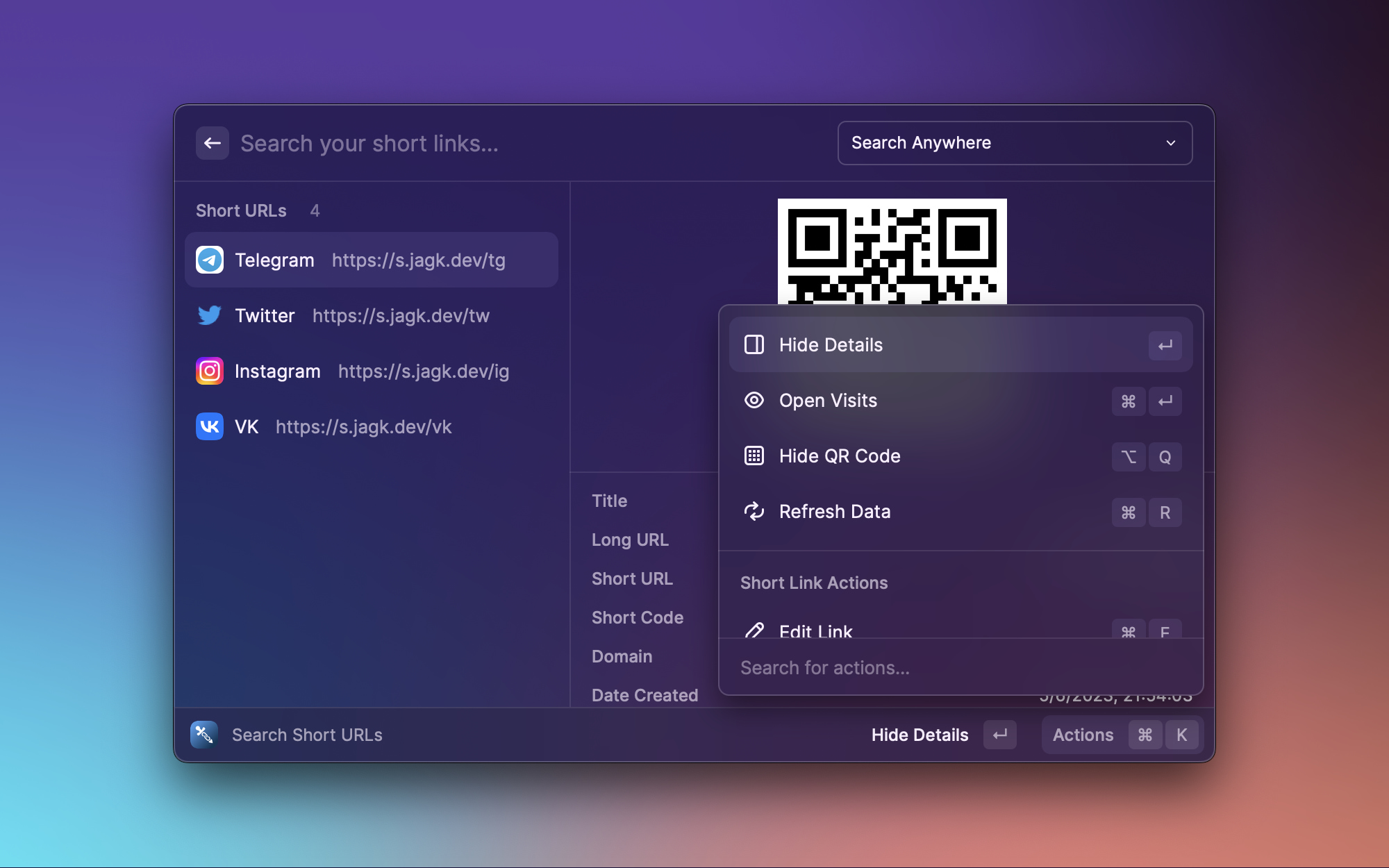Open the Search Anywhere dropdown
Viewport: 1389px width, 868px height.
click(x=1014, y=143)
